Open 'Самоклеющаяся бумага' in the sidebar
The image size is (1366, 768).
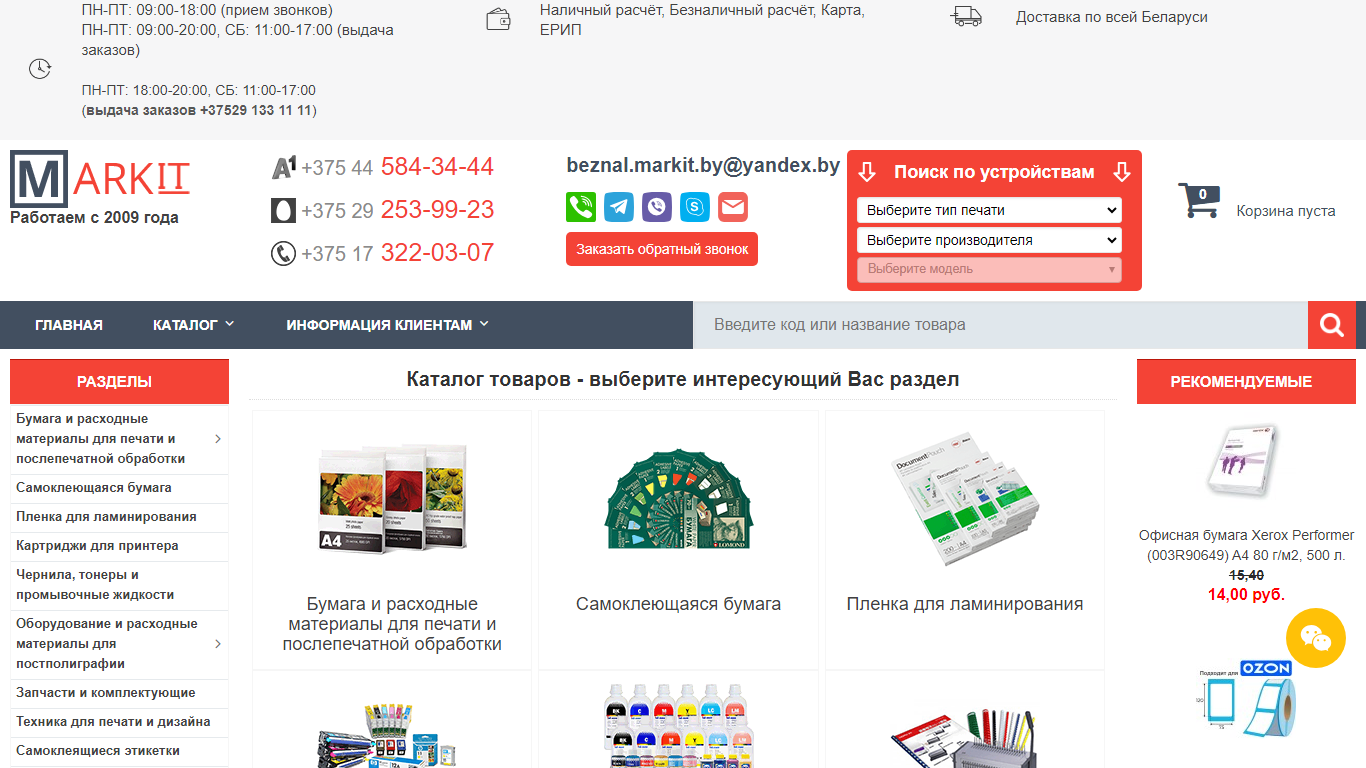point(94,488)
